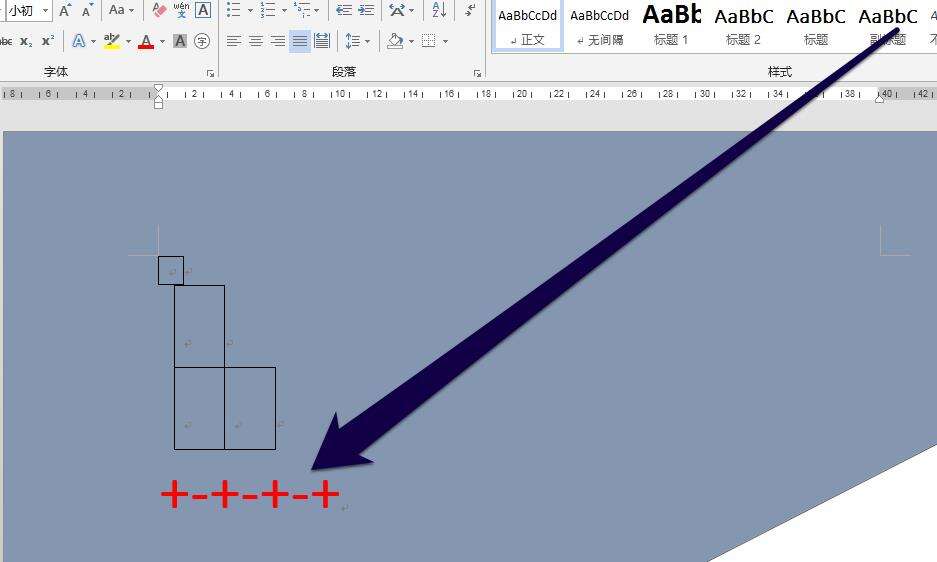Toggle strikethrough formatting
The width and height of the screenshot is (937, 562).
tap(6, 41)
